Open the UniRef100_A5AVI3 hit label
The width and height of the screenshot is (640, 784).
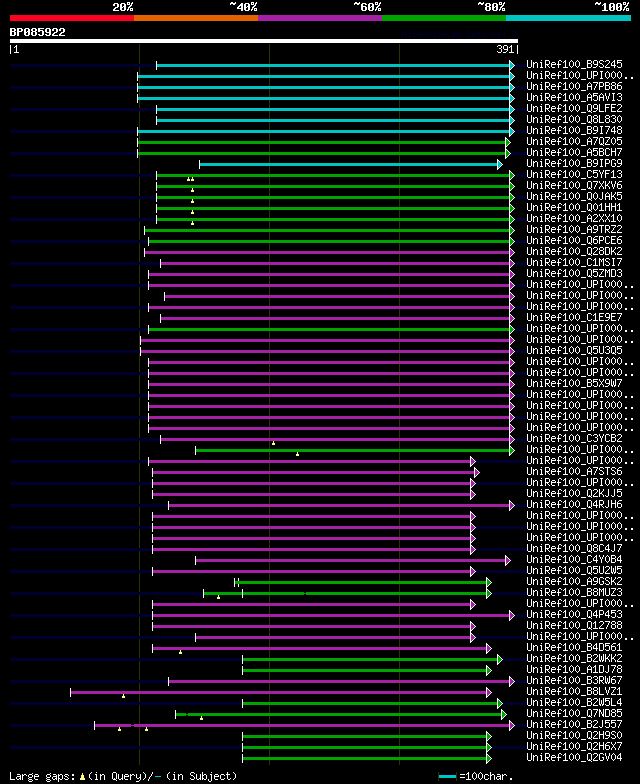[574, 98]
